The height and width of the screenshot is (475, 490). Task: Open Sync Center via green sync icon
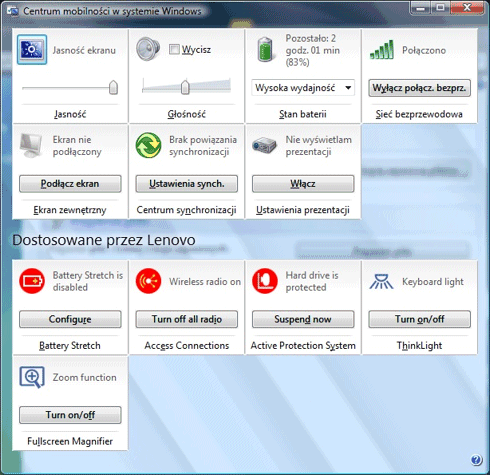[x=148, y=145]
